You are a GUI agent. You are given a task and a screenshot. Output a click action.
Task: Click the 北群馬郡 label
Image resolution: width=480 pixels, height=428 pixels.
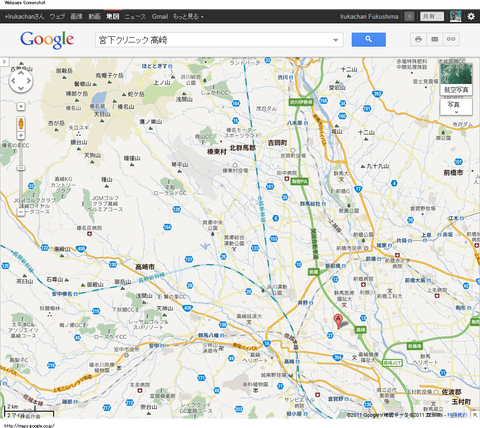click(x=243, y=148)
